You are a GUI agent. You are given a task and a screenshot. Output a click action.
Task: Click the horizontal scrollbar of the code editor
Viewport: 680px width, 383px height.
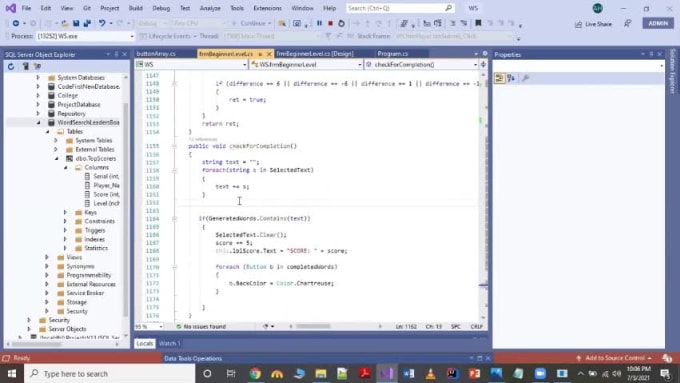[x=313, y=326]
